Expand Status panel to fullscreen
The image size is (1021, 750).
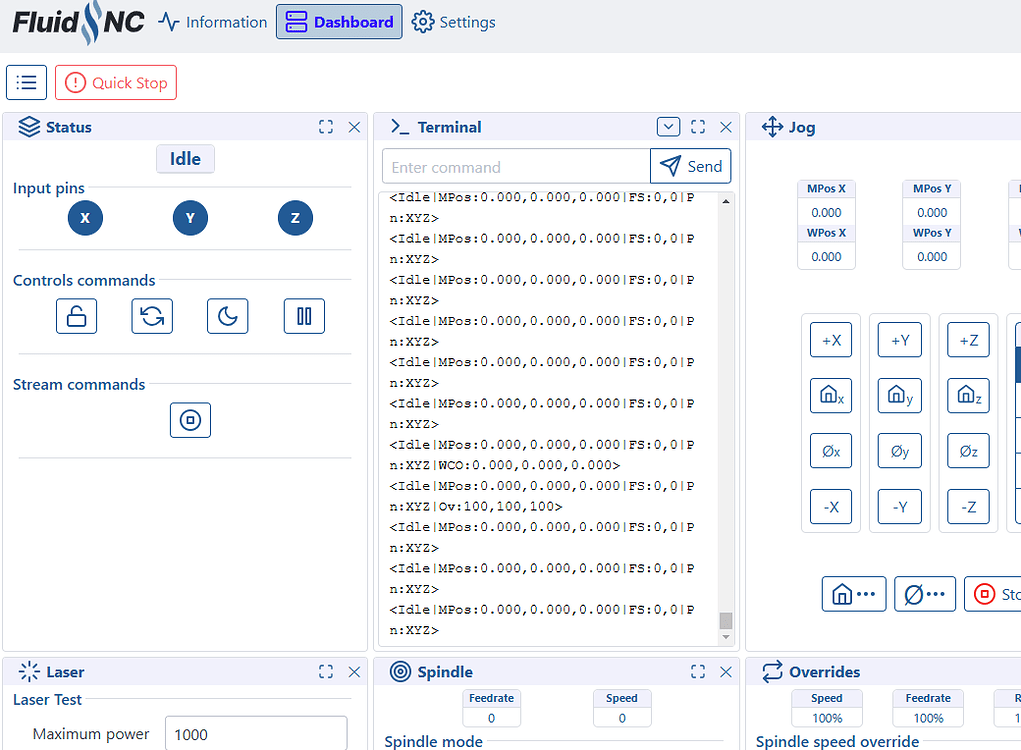[x=325, y=127]
